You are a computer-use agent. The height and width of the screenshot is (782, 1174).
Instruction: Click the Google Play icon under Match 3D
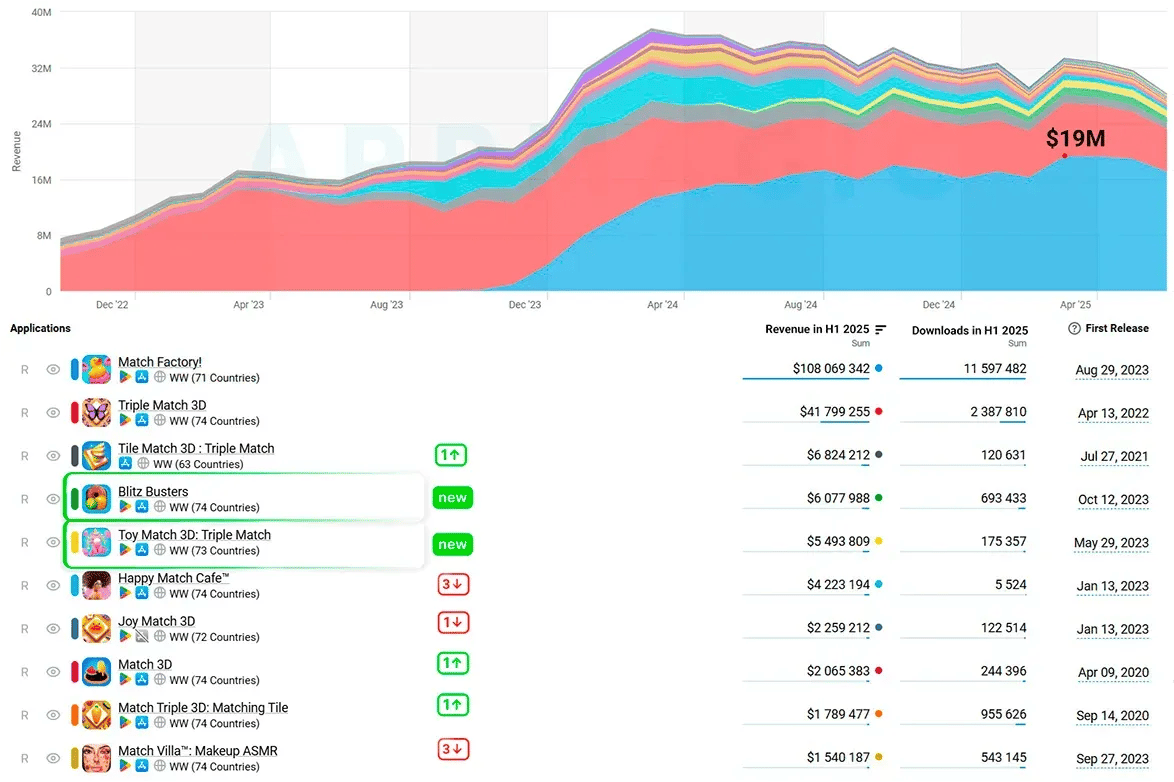pos(125,680)
